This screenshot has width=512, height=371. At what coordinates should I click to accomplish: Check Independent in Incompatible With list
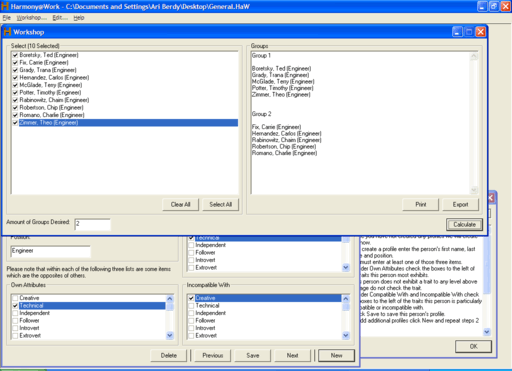[x=191, y=313]
